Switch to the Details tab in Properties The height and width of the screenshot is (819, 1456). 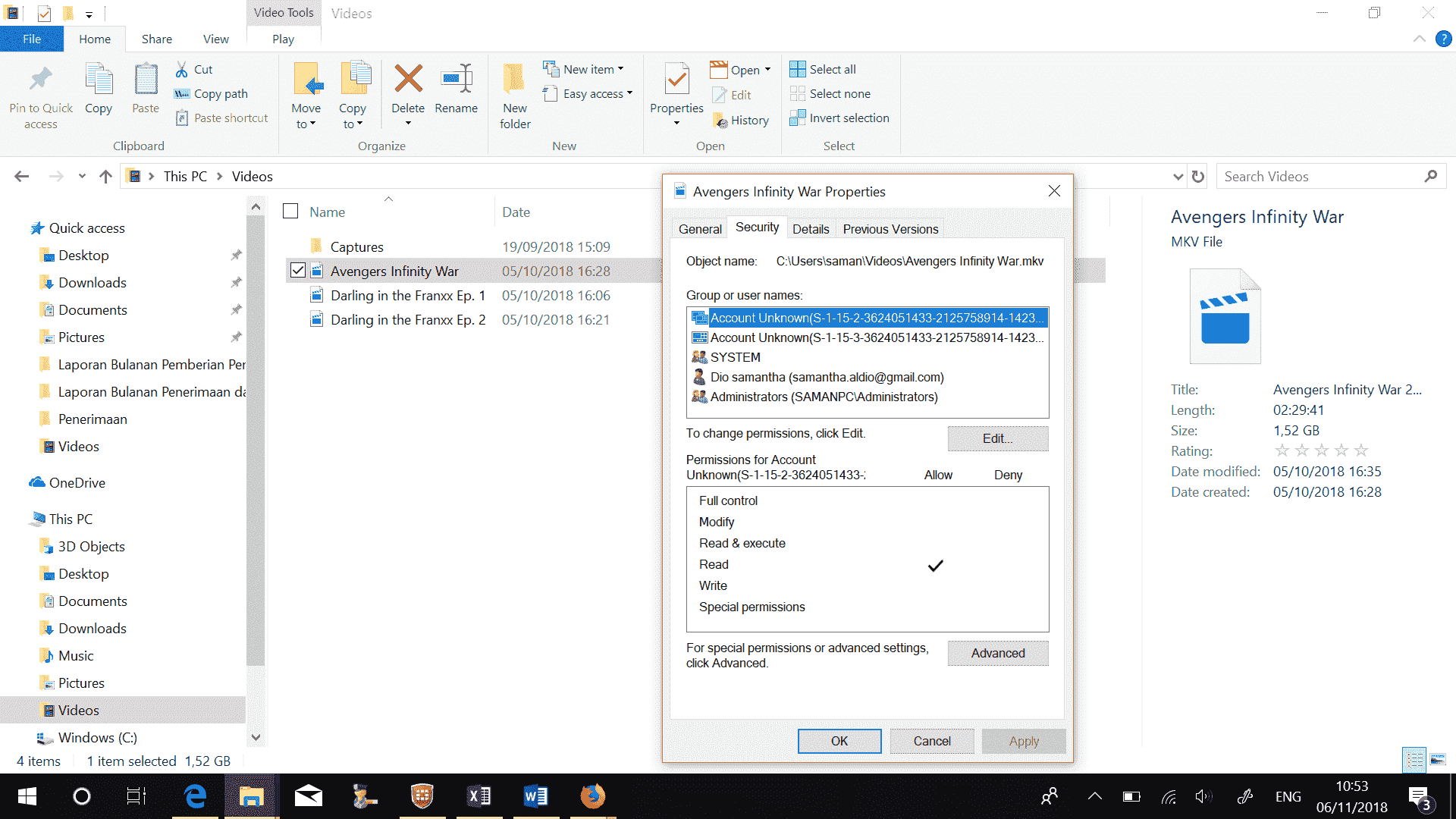click(811, 228)
